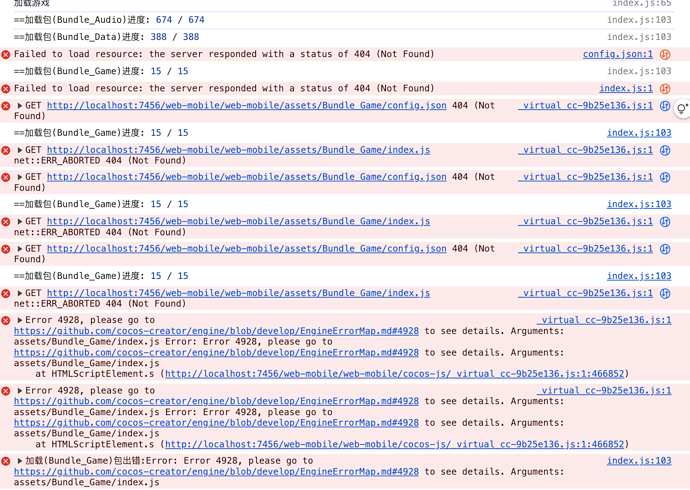
Task: Expand the first GET Bundle_Game/config.json error
Action: tap(20, 106)
